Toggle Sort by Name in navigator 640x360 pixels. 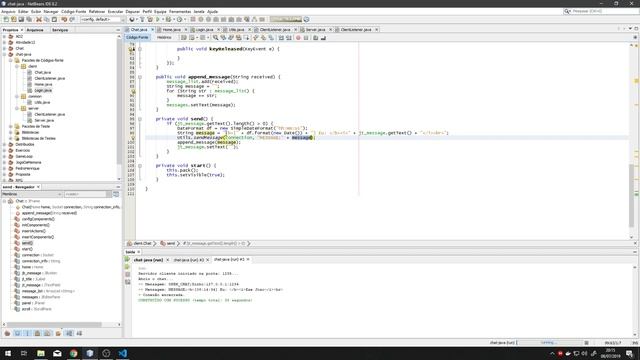[69, 333]
